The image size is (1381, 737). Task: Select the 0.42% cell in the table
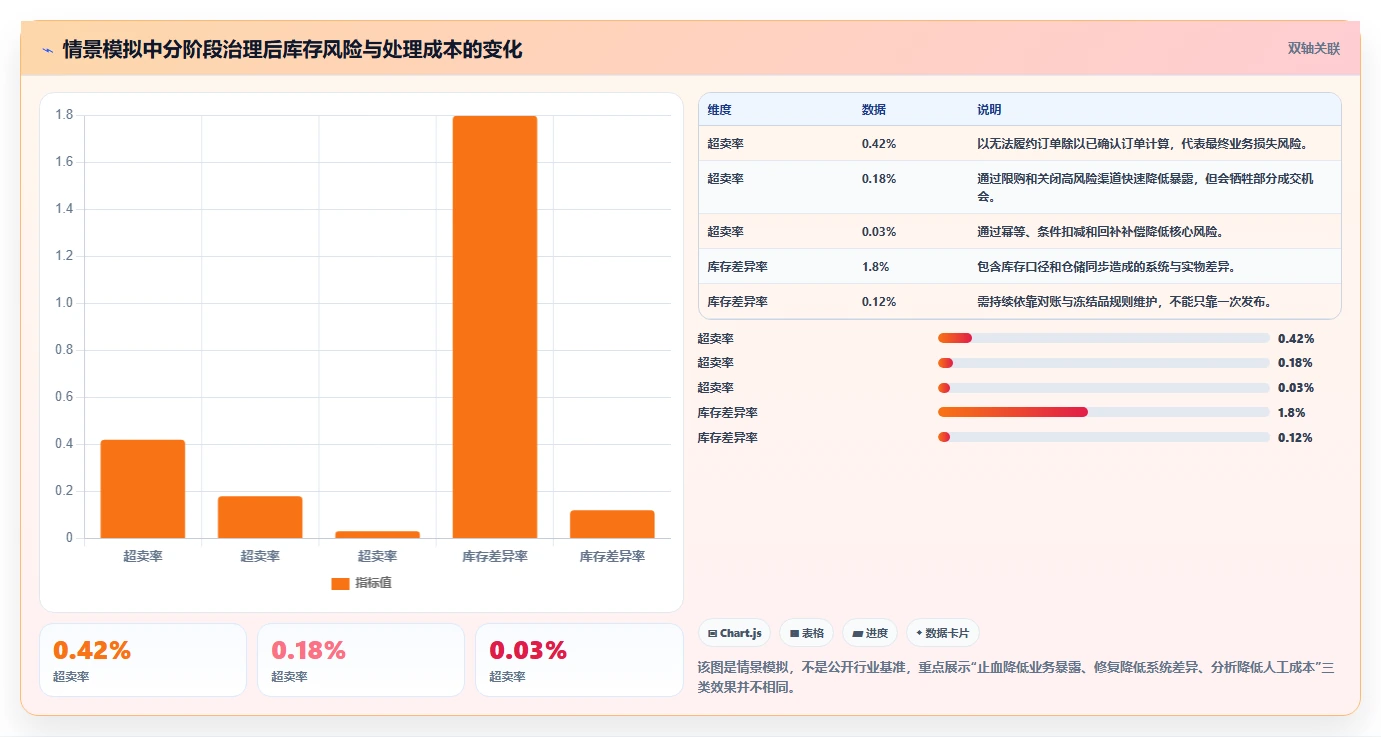click(x=879, y=144)
